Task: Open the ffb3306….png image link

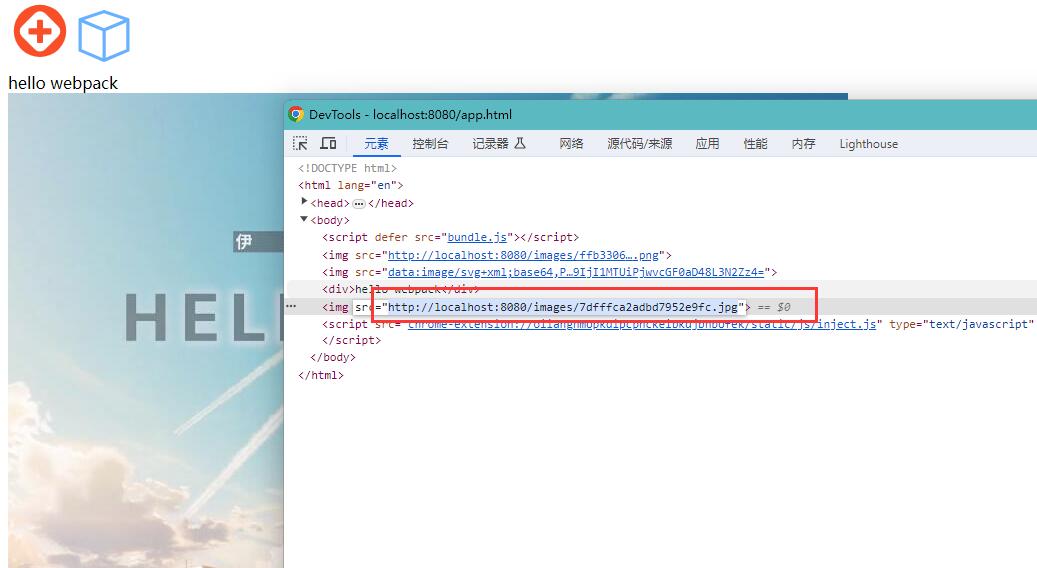Action: pos(523,255)
